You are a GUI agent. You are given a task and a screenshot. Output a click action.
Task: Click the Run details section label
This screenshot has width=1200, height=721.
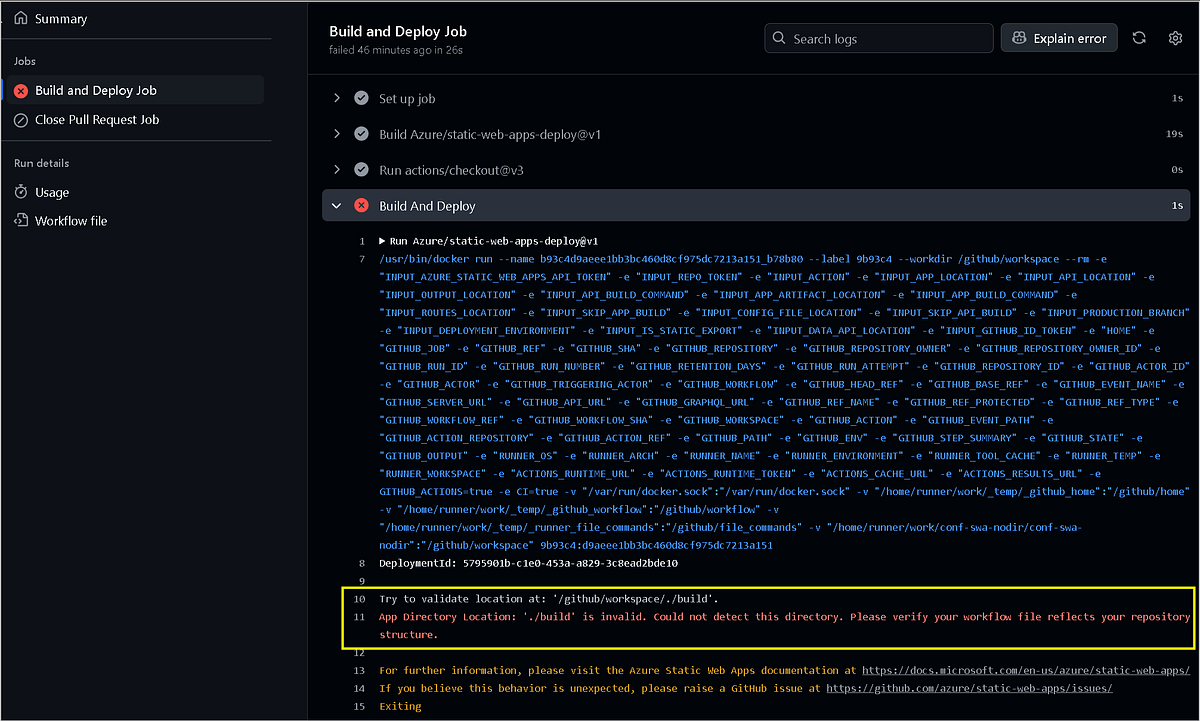41,163
